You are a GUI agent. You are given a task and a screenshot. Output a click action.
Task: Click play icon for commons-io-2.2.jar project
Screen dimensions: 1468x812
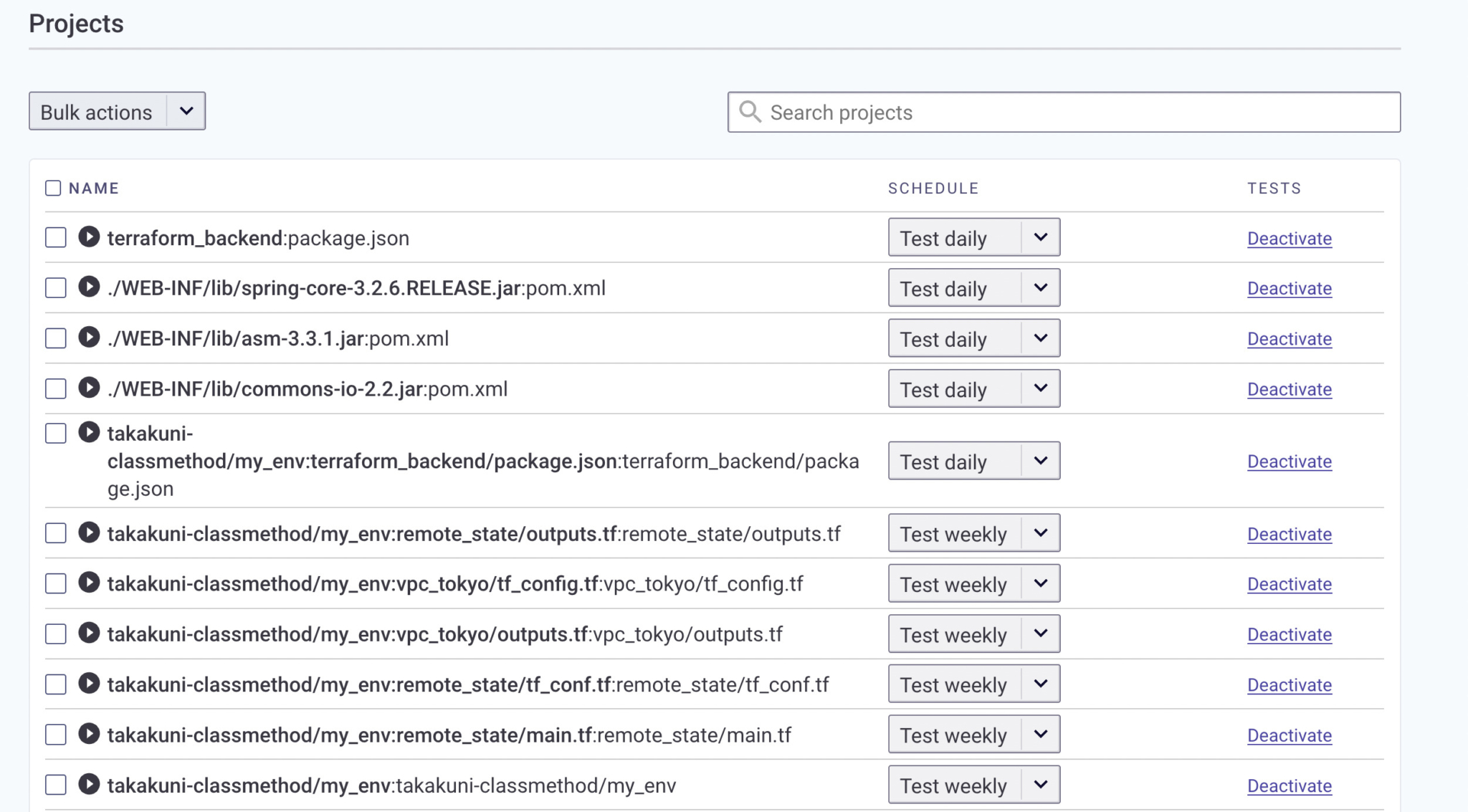(x=89, y=388)
